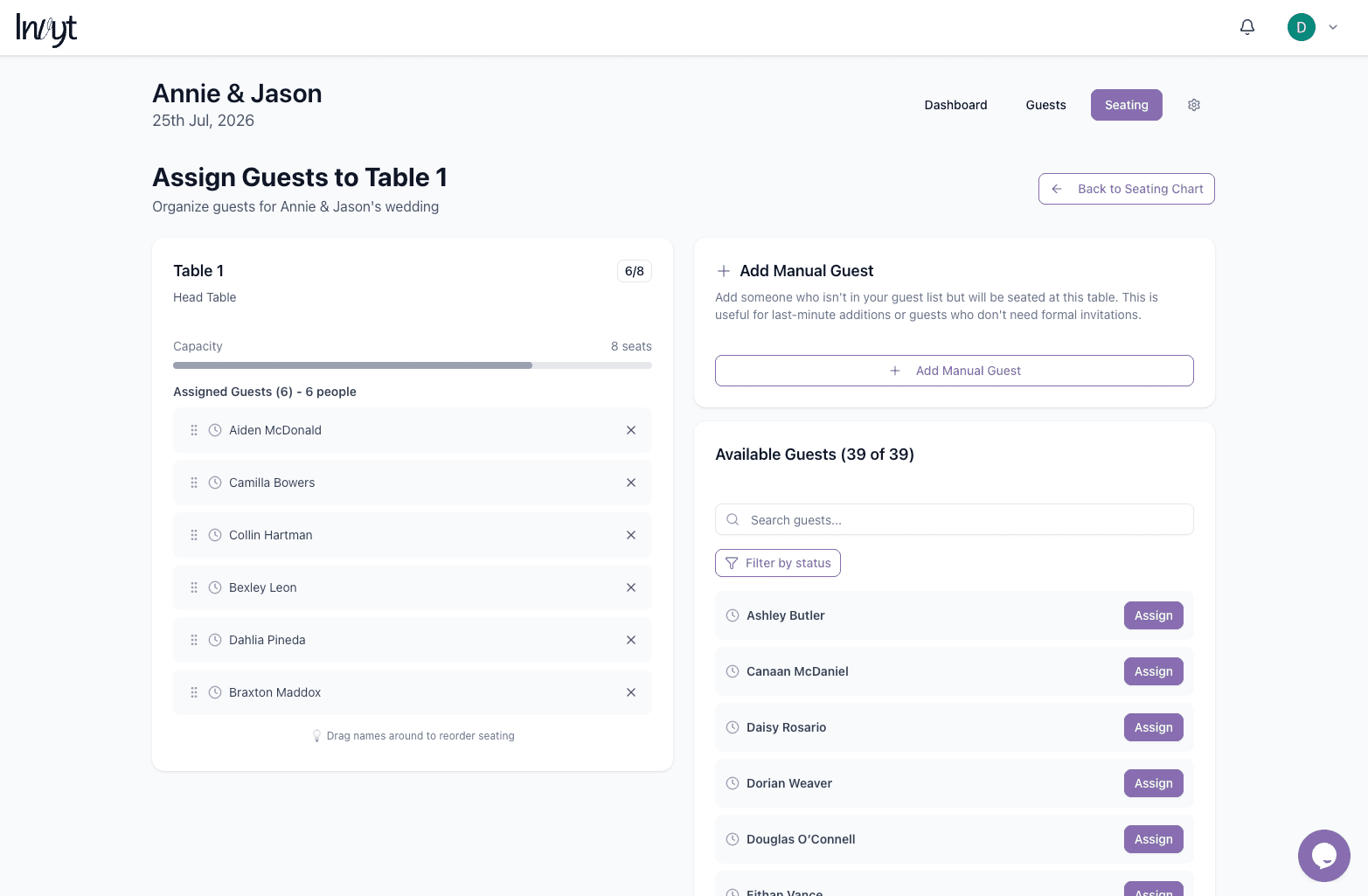
Task: Assign Ashley Butler to the table
Action: click(x=1153, y=615)
